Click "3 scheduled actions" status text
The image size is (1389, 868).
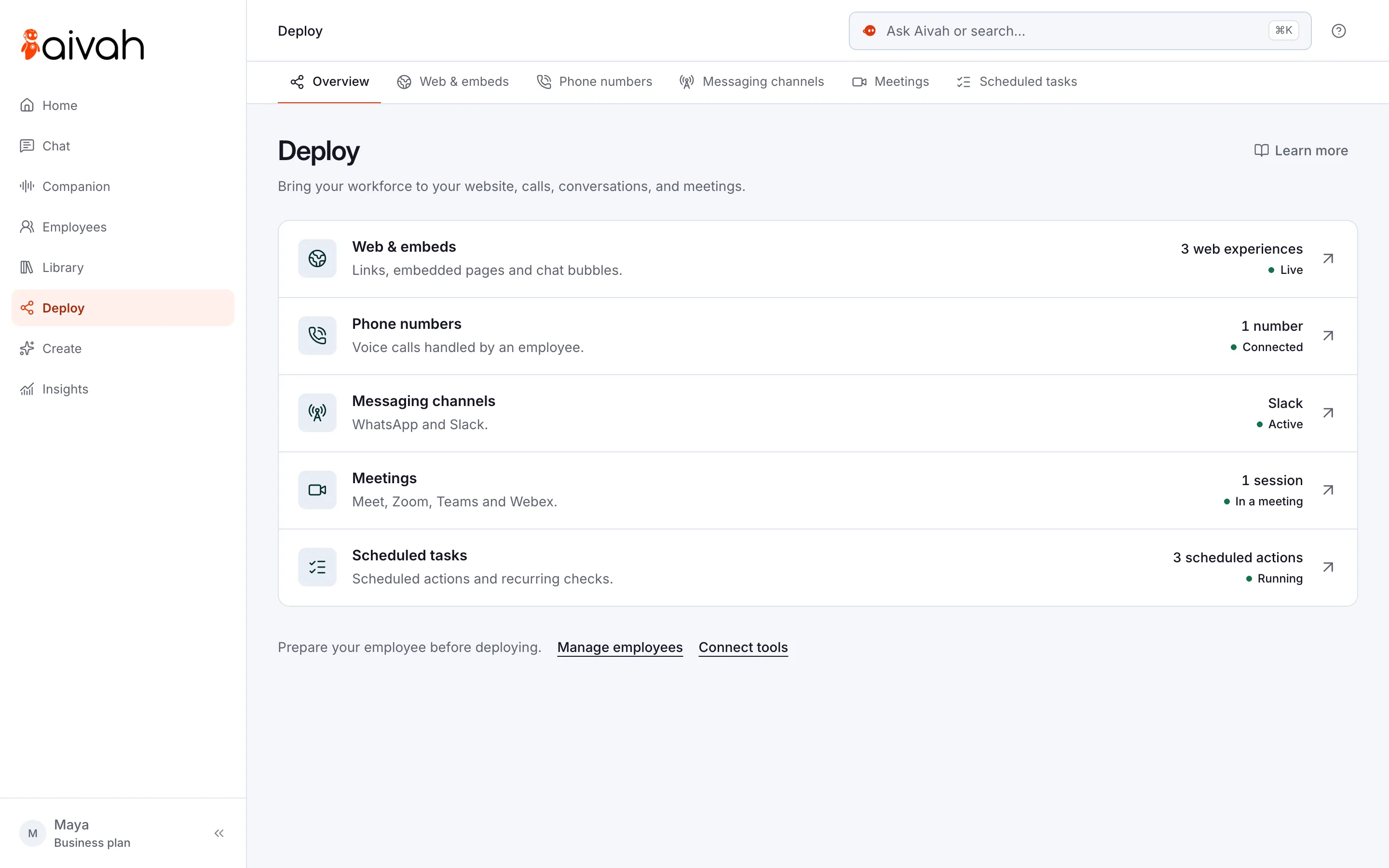pyautogui.click(x=1238, y=557)
